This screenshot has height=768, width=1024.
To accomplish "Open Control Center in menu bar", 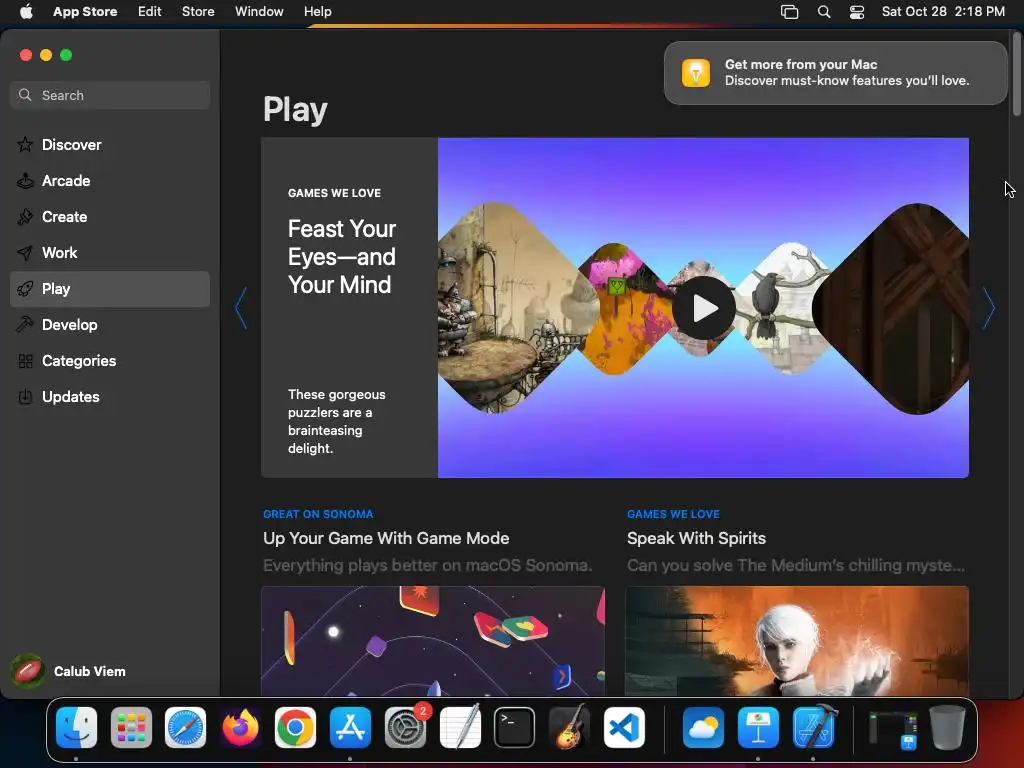I will [x=857, y=12].
